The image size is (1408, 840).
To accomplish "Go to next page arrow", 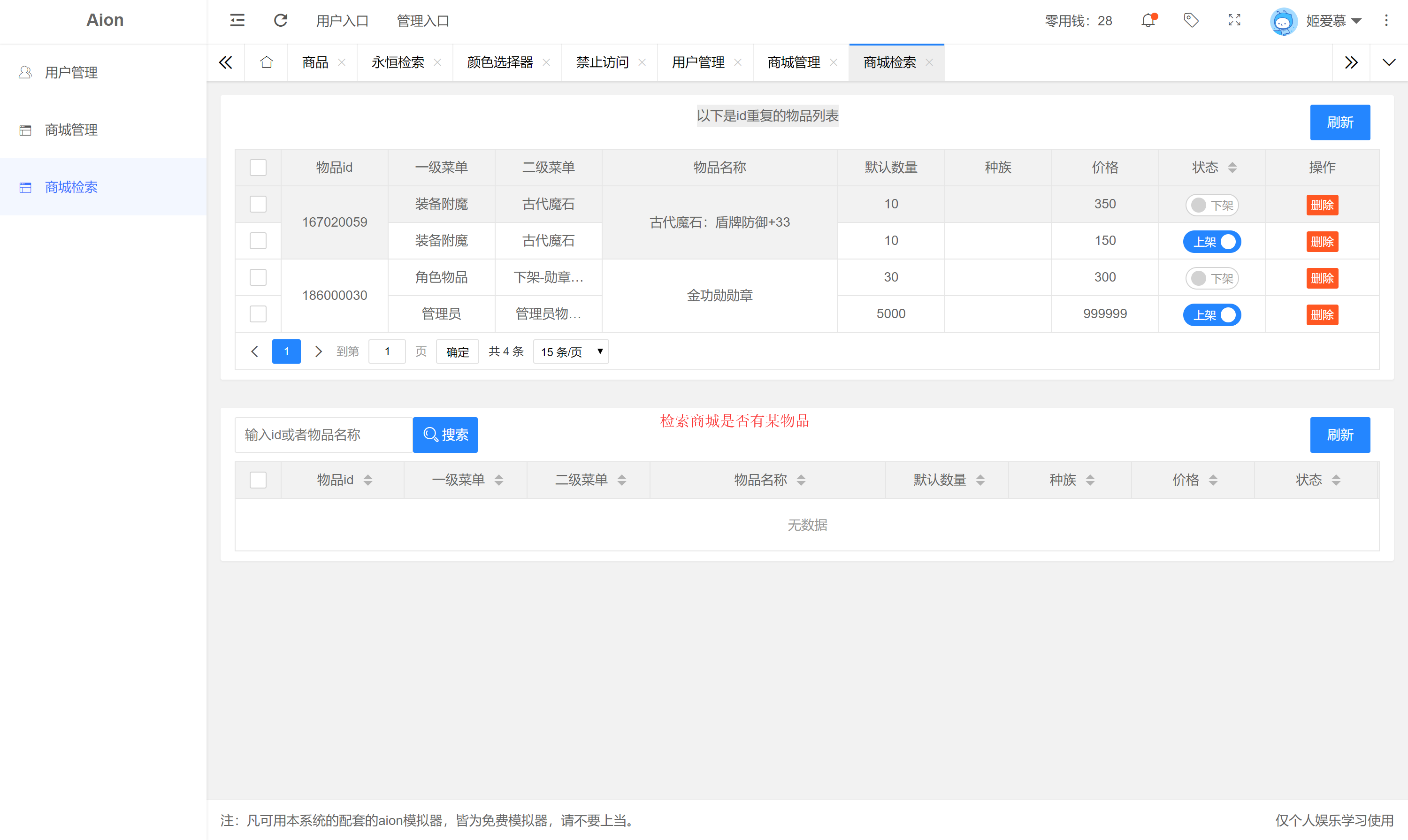I will (x=318, y=351).
